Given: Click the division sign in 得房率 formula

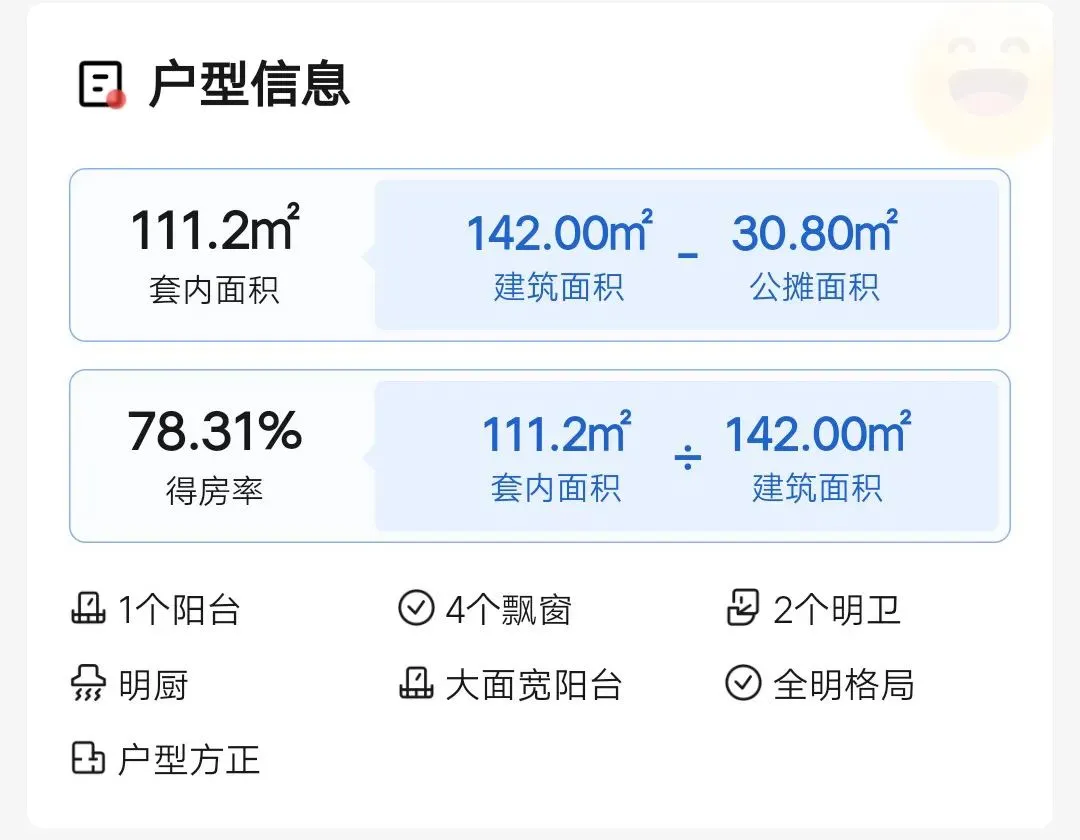Looking at the screenshot, I should [687, 457].
